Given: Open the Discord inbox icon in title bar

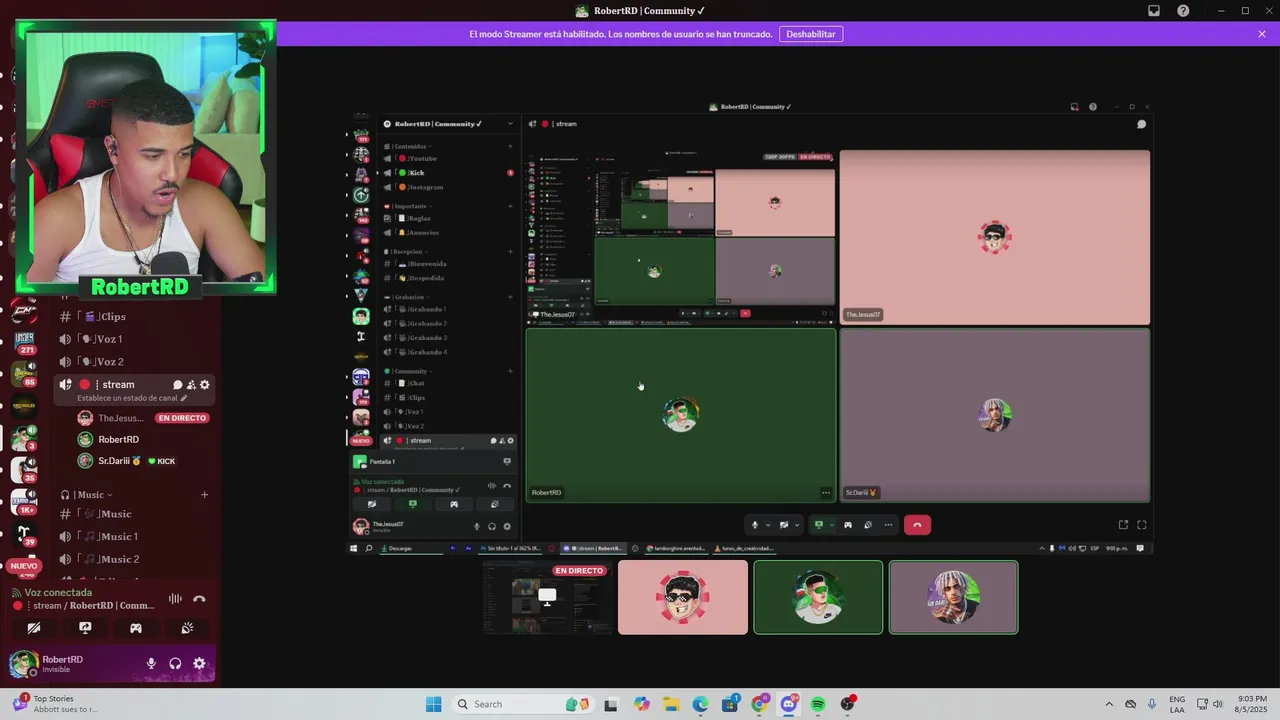Looking at the screenshot, I should tap(1154, 11).
